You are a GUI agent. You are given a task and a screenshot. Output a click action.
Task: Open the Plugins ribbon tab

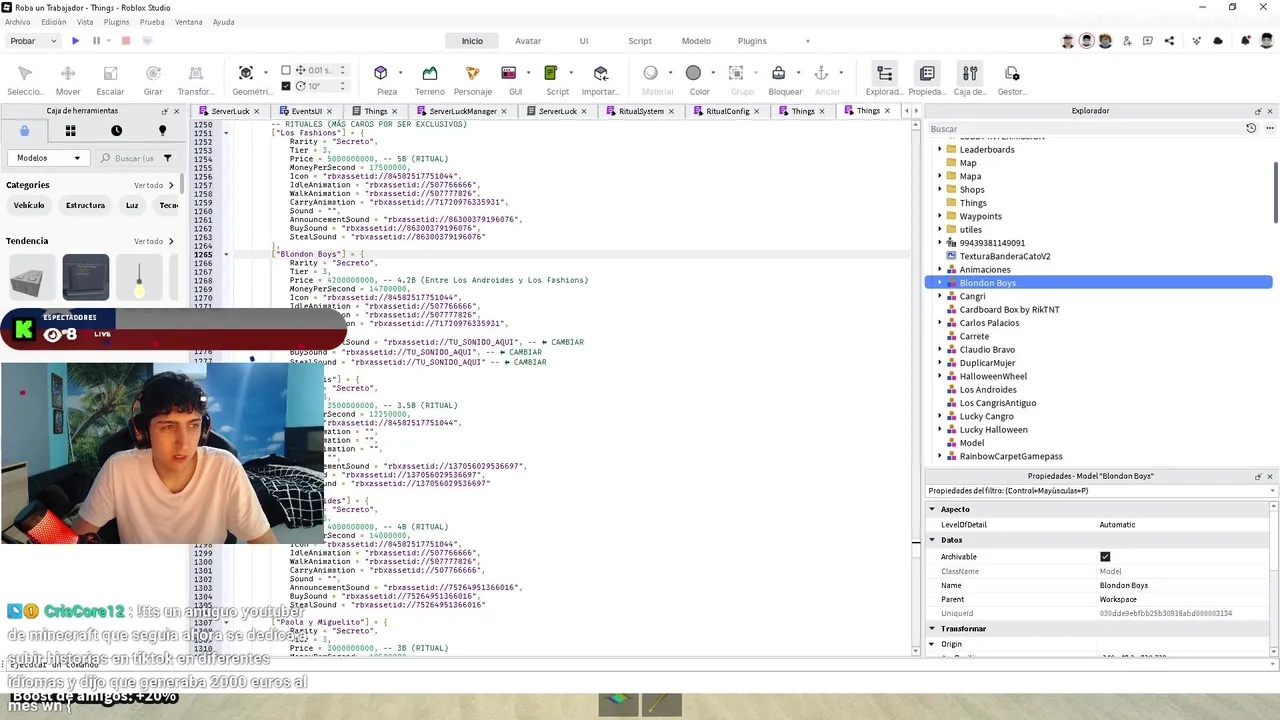coord(752,41)
